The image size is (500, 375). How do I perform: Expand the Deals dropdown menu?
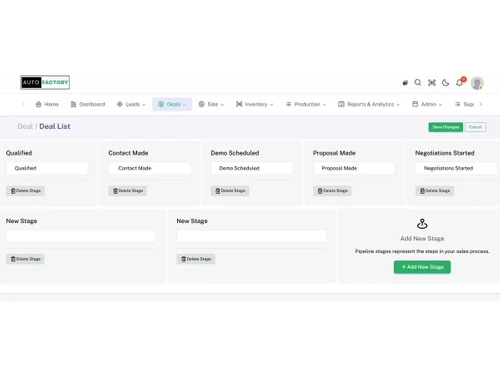tap(172, 104)
